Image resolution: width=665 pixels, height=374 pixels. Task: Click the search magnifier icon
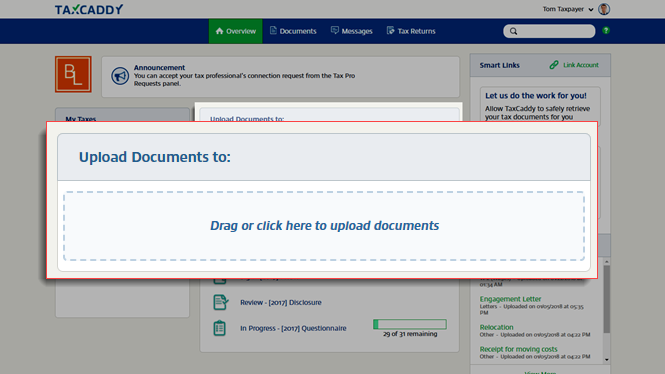514,31
